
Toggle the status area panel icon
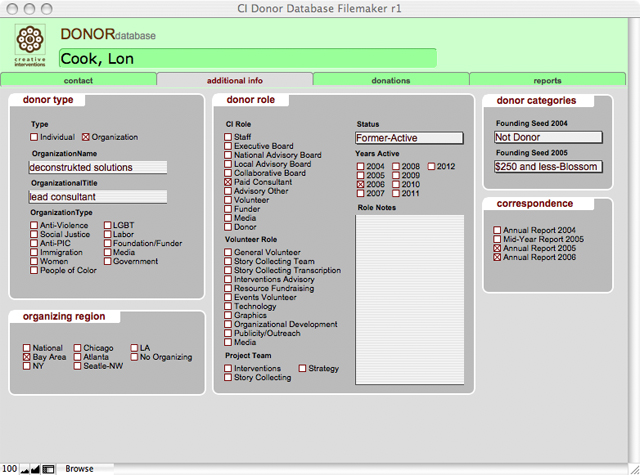tap(48, 468)
